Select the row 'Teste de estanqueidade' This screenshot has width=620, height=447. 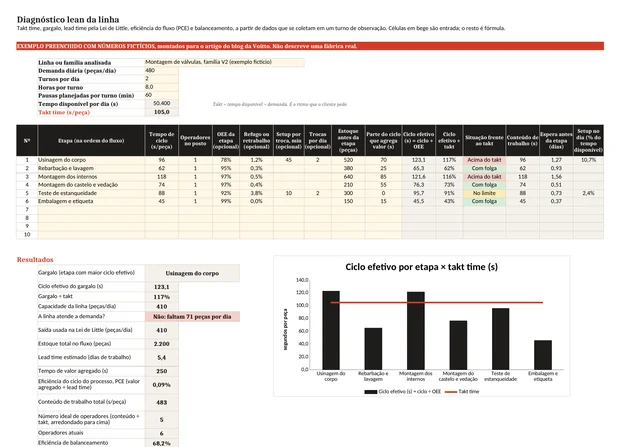[310, 193]
